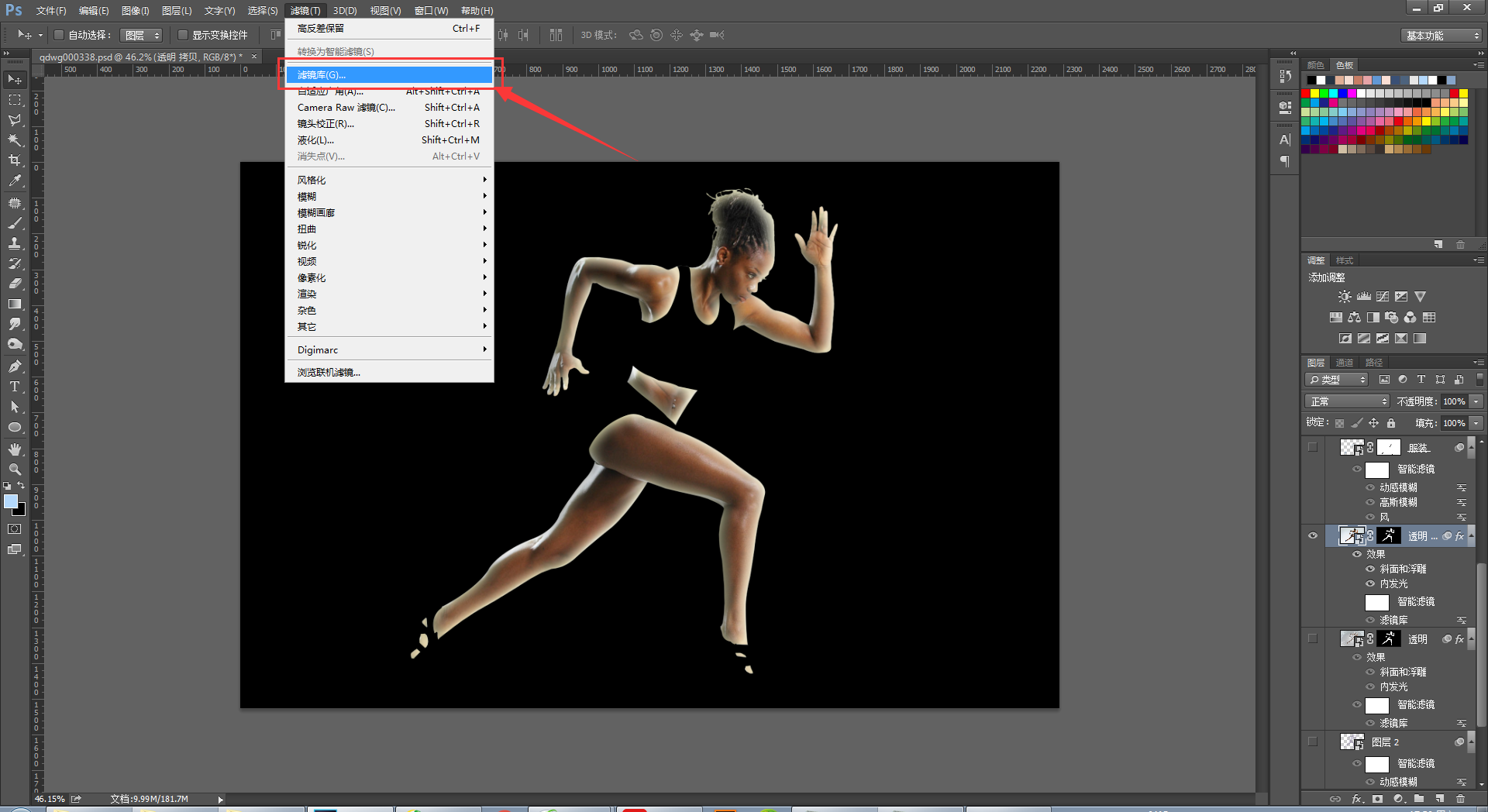Select the Crop tool
1488x812 pixels.
pyautogui.click(x=15, y=160)
